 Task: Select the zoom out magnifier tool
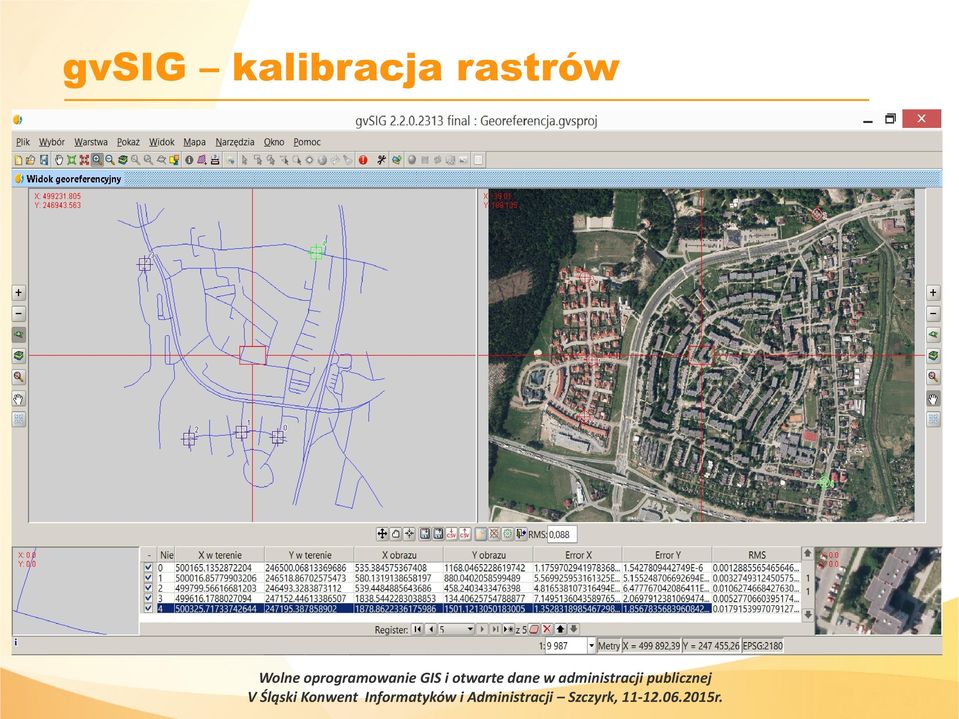coord(109,160)
